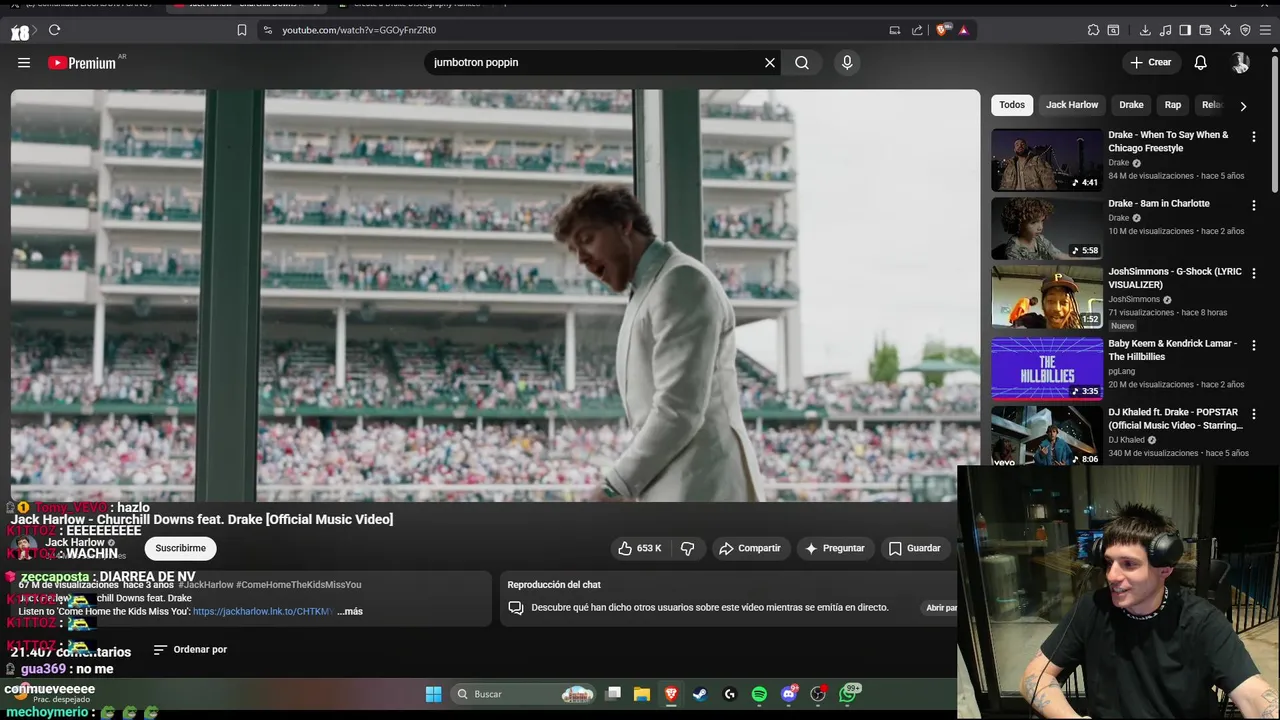Image resolution: width=1280 pixels, height=720 pixels.
Task: Open options for 8am in Charlotte video
Action: tap(1254, 205)
